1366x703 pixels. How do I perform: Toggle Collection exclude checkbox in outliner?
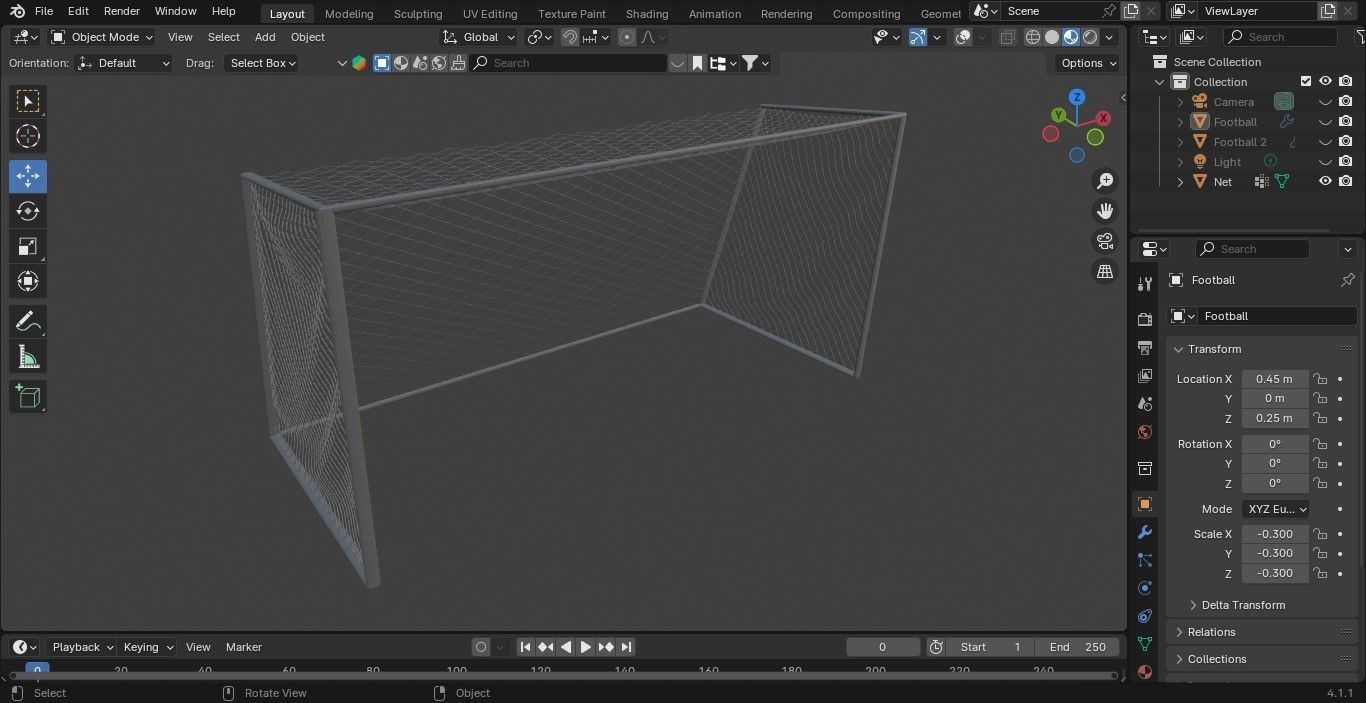1305,82
